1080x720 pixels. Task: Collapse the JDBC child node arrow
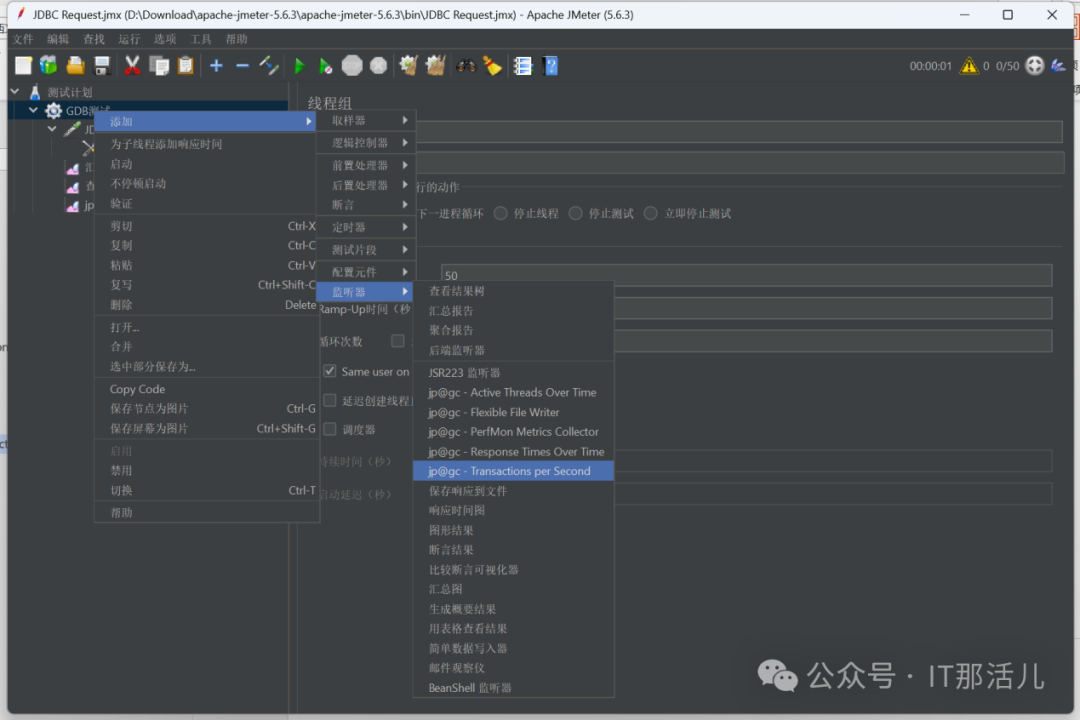click(52, 128)
